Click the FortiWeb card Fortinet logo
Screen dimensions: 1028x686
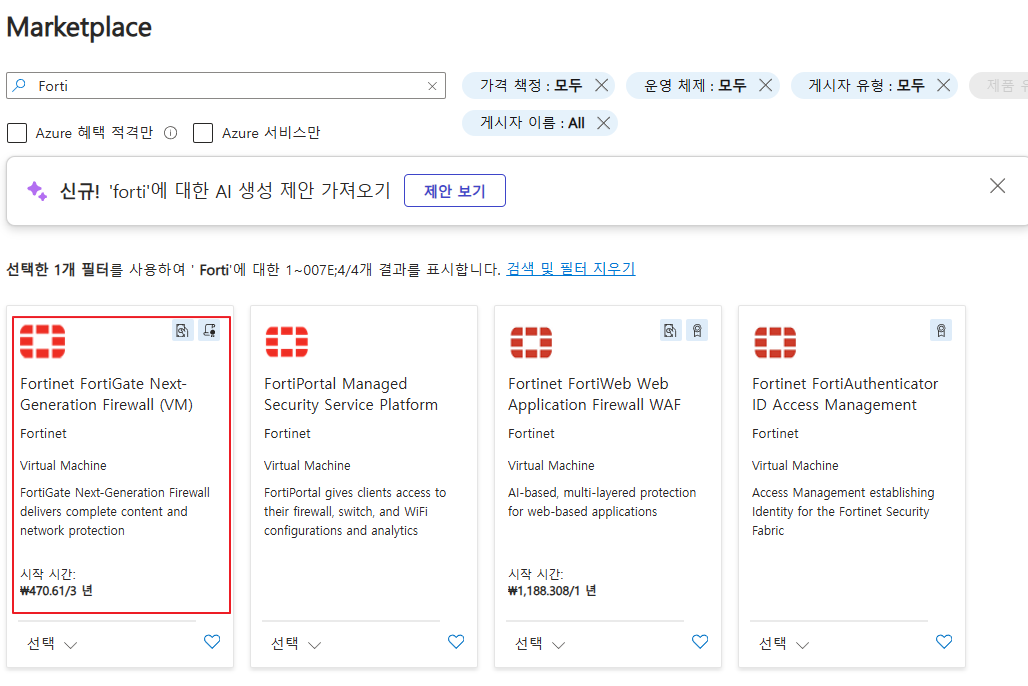531,342
